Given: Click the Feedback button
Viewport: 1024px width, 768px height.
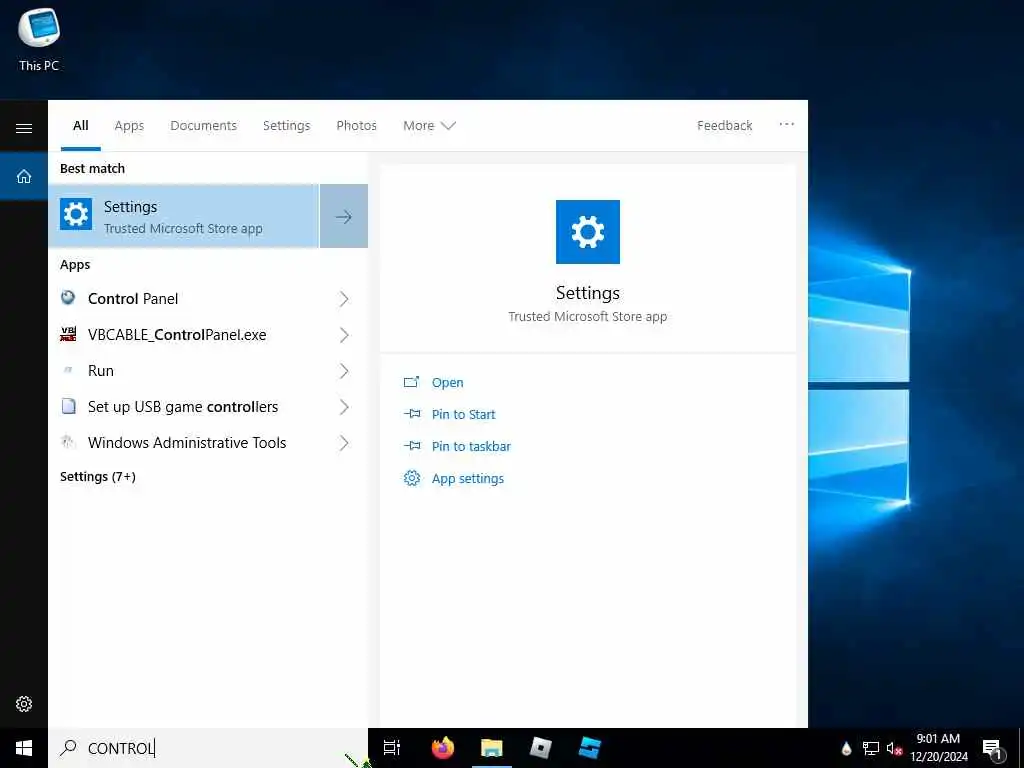Looking at the screenshot, I should [x=724, y=125].
